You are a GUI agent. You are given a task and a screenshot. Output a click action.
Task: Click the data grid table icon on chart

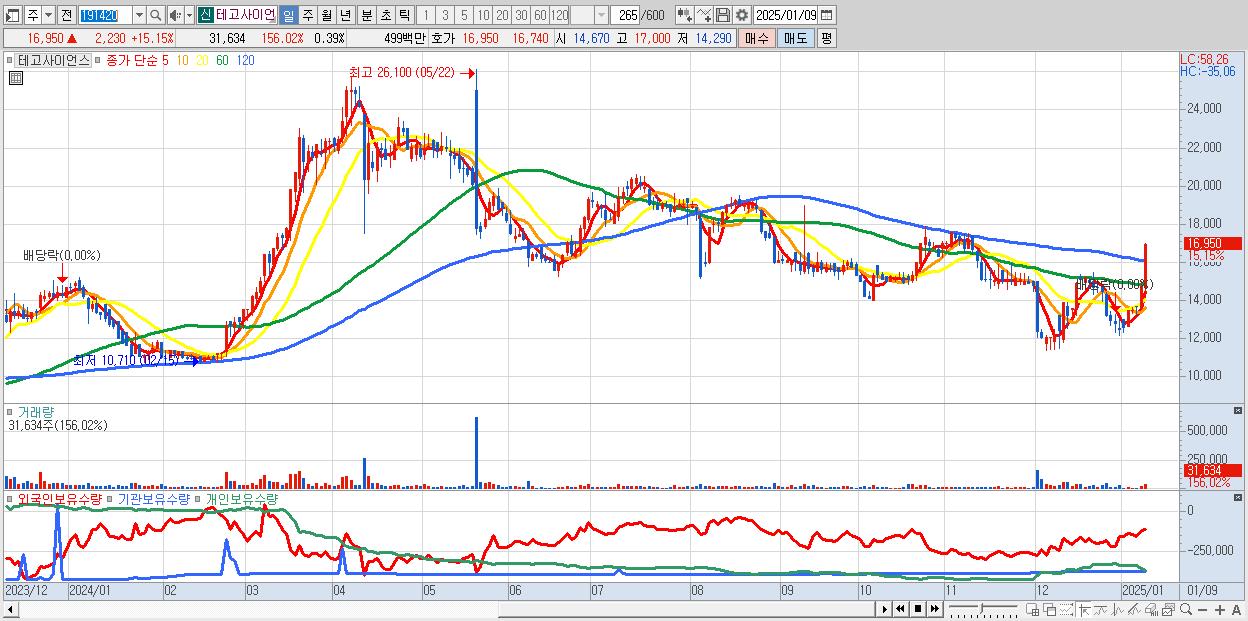coord(16,78)
